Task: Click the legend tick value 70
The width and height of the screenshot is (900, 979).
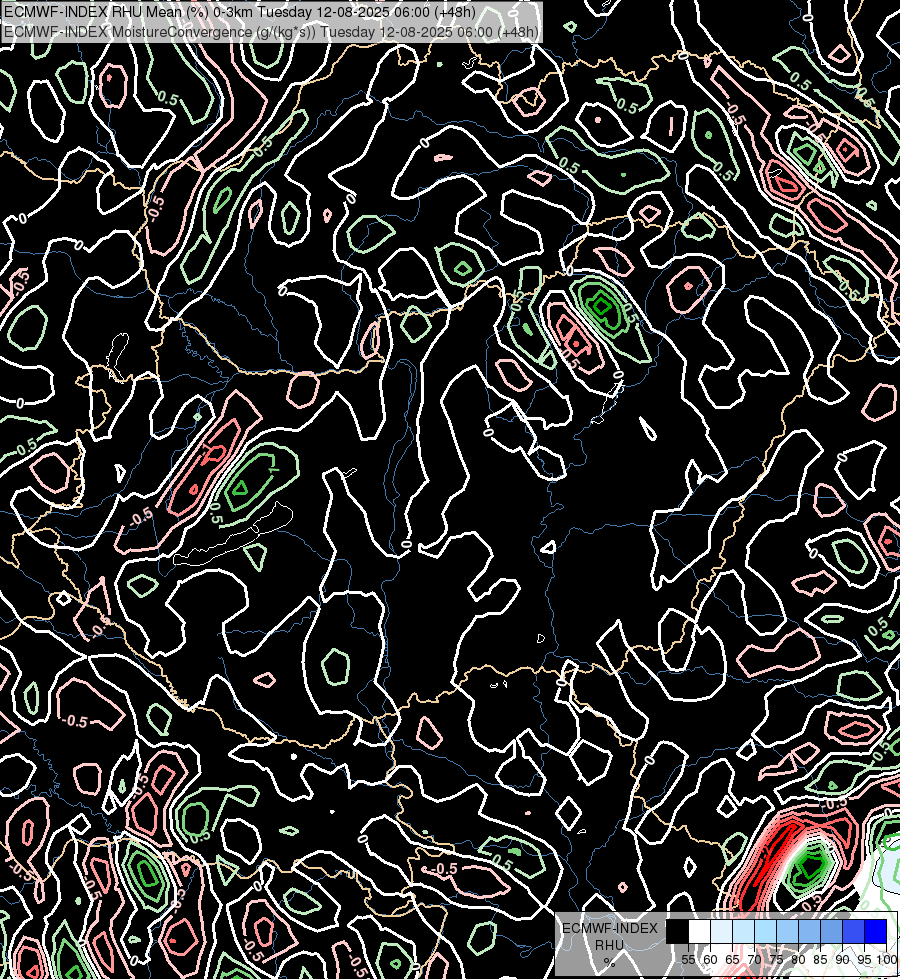Action: (x=754, y=960)
